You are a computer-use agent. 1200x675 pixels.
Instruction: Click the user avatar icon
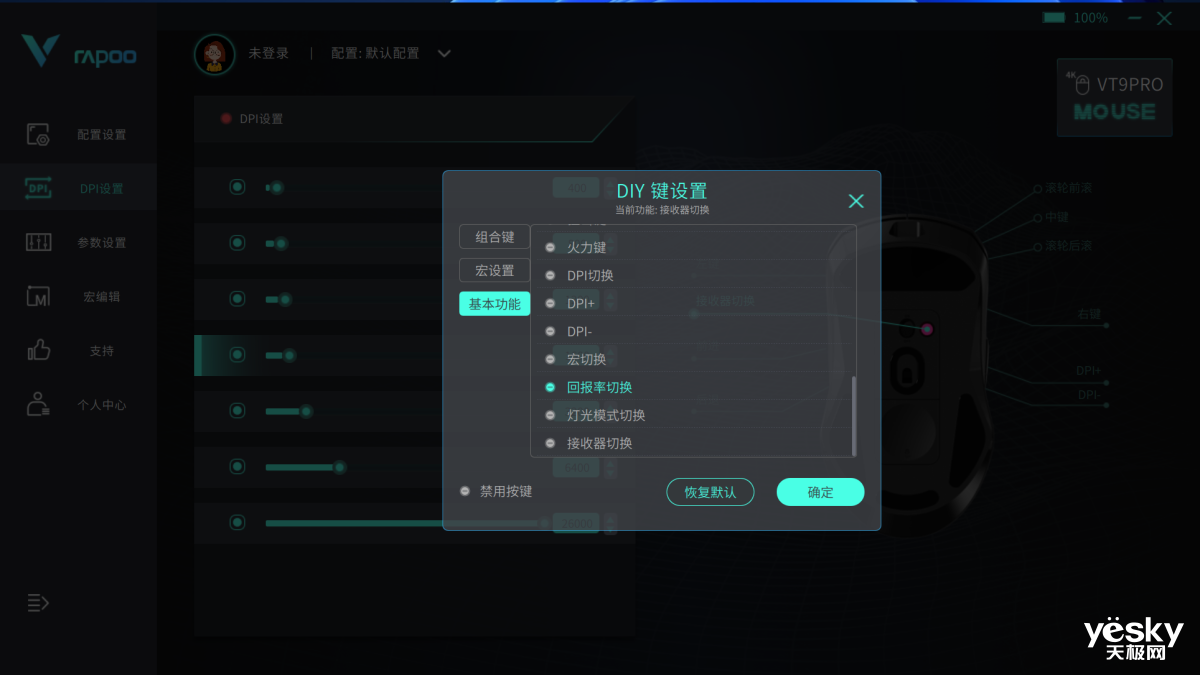pos(214,54)
